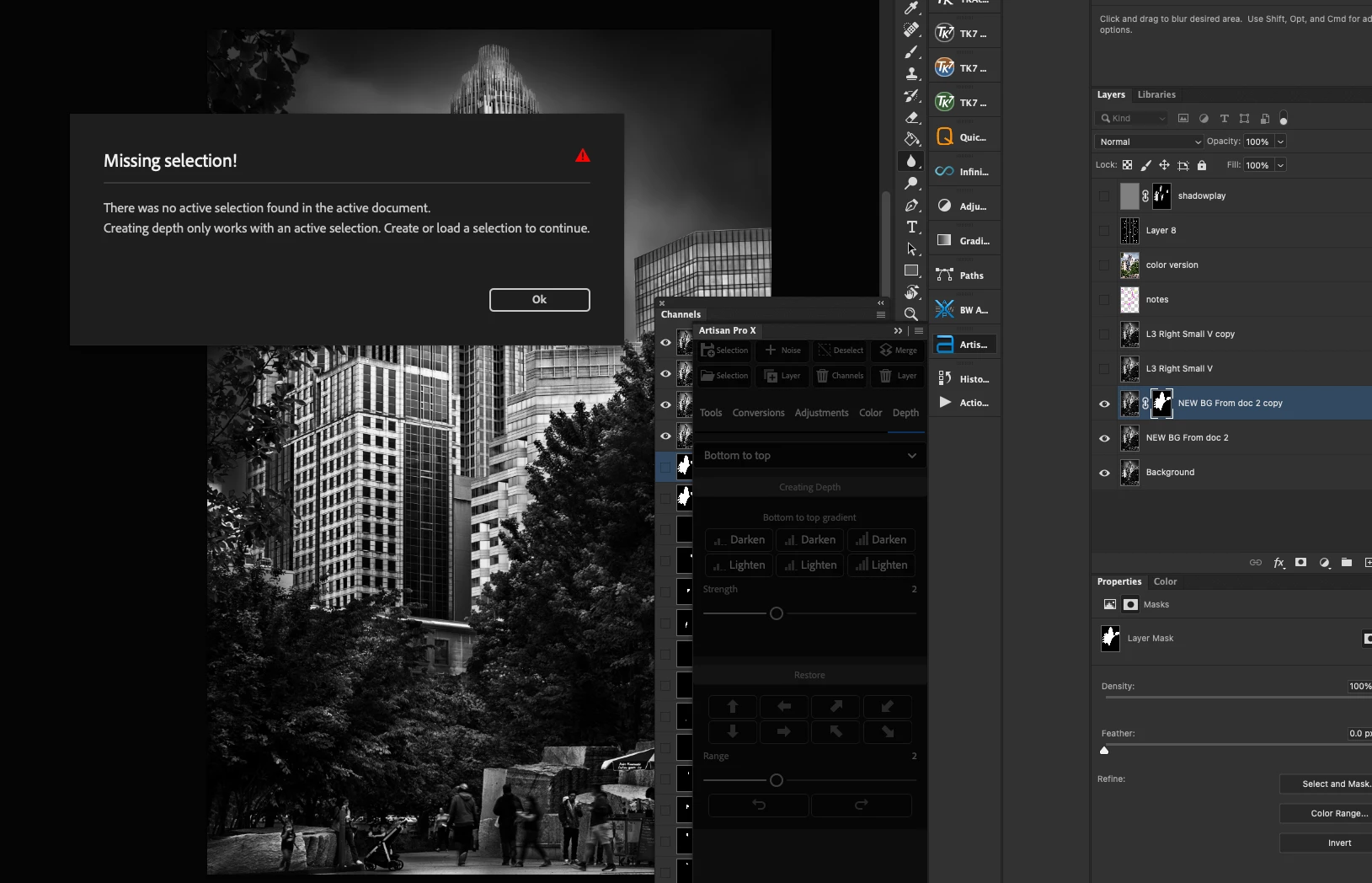Open the Paths panel from the dock
The width and height of the screenshot is (1372, 883).
point(963,276)
